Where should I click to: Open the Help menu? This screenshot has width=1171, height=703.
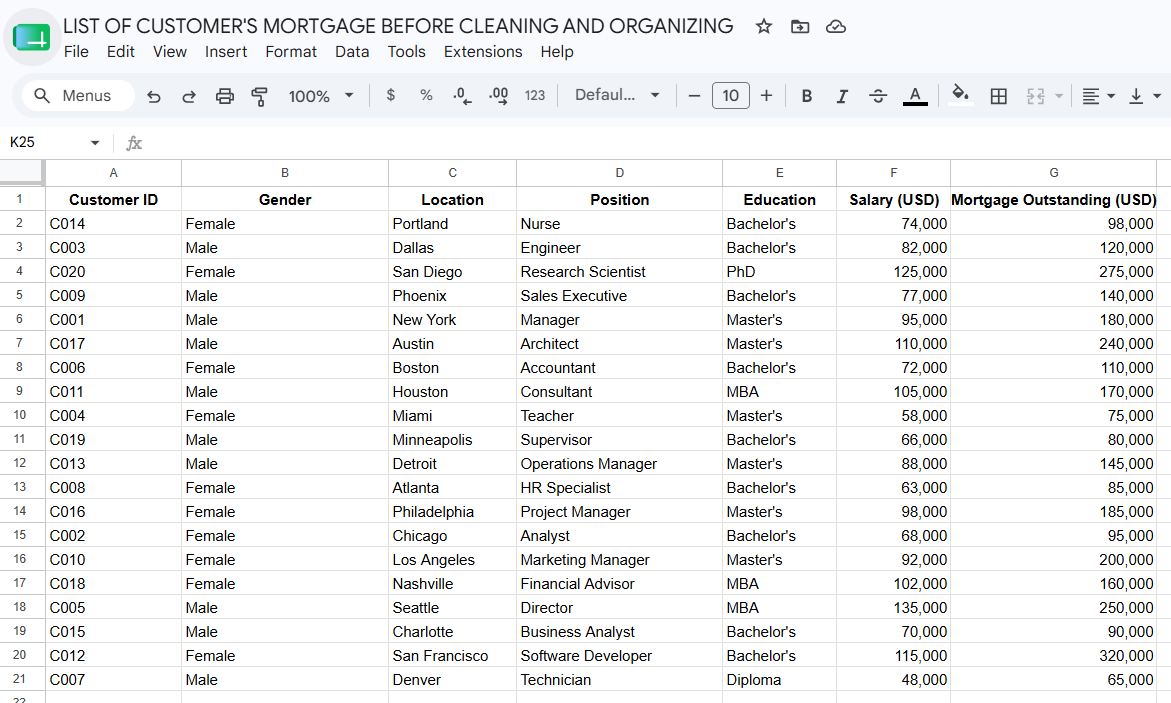pyautogui.click(x=556, y=52)
